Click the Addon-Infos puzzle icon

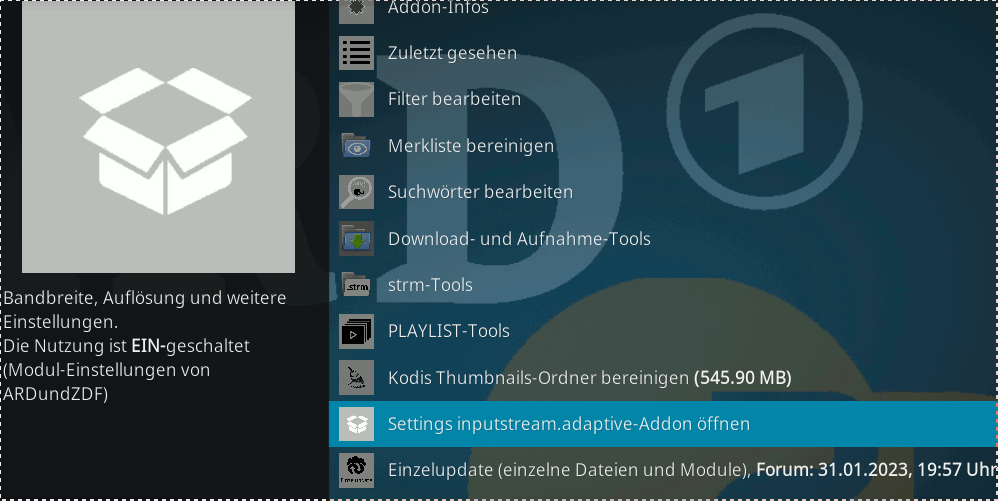pos(356,11)
